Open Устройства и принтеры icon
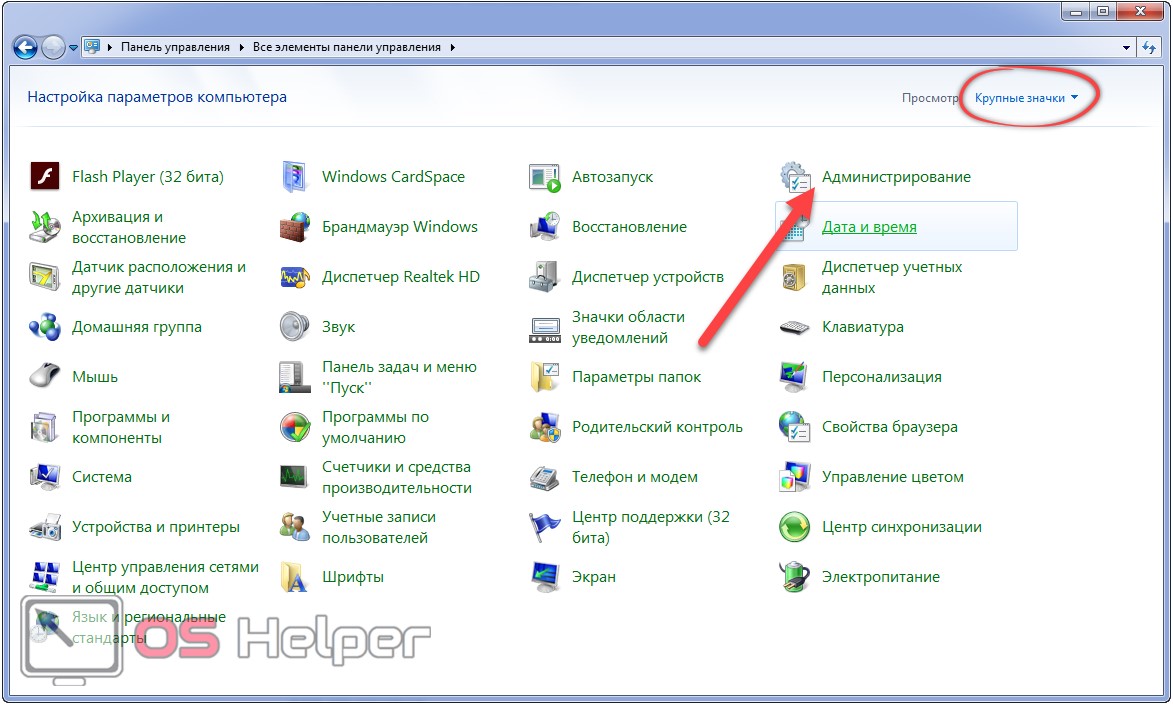Screen dimensions: 1173x706 (45, 527)
